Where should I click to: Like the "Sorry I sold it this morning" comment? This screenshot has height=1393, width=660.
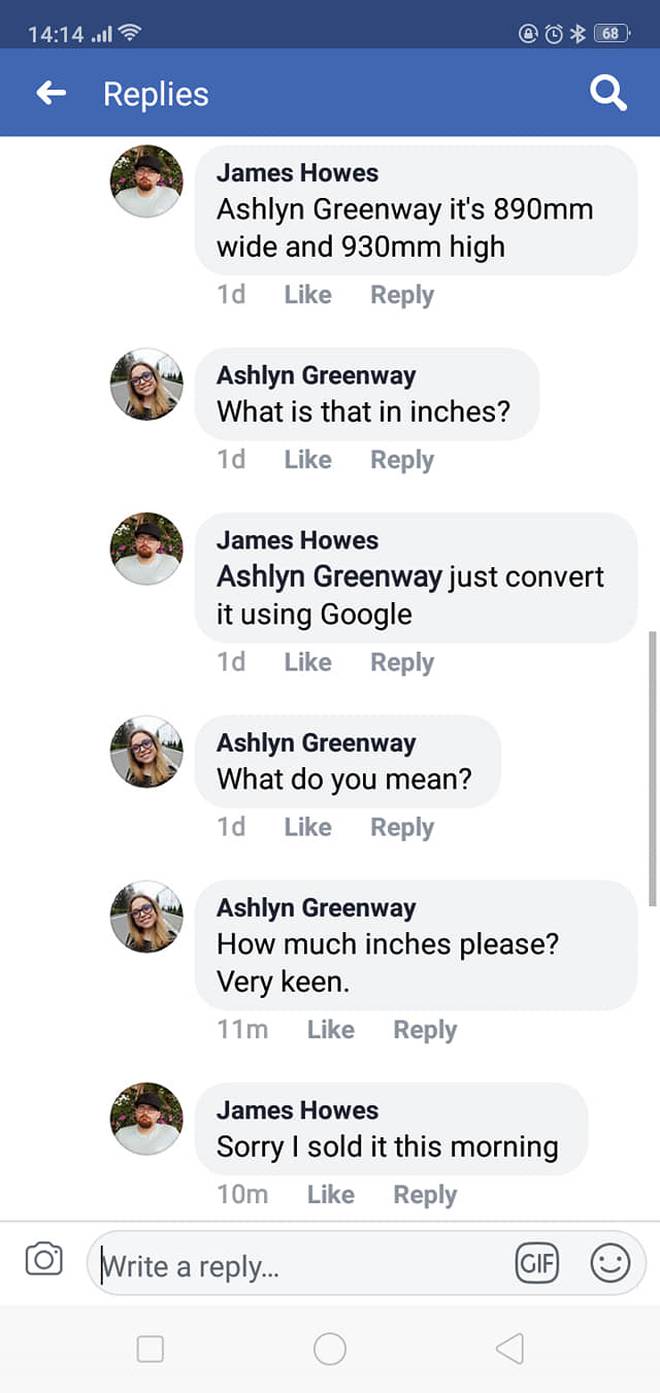click(x=330, y=1195)
